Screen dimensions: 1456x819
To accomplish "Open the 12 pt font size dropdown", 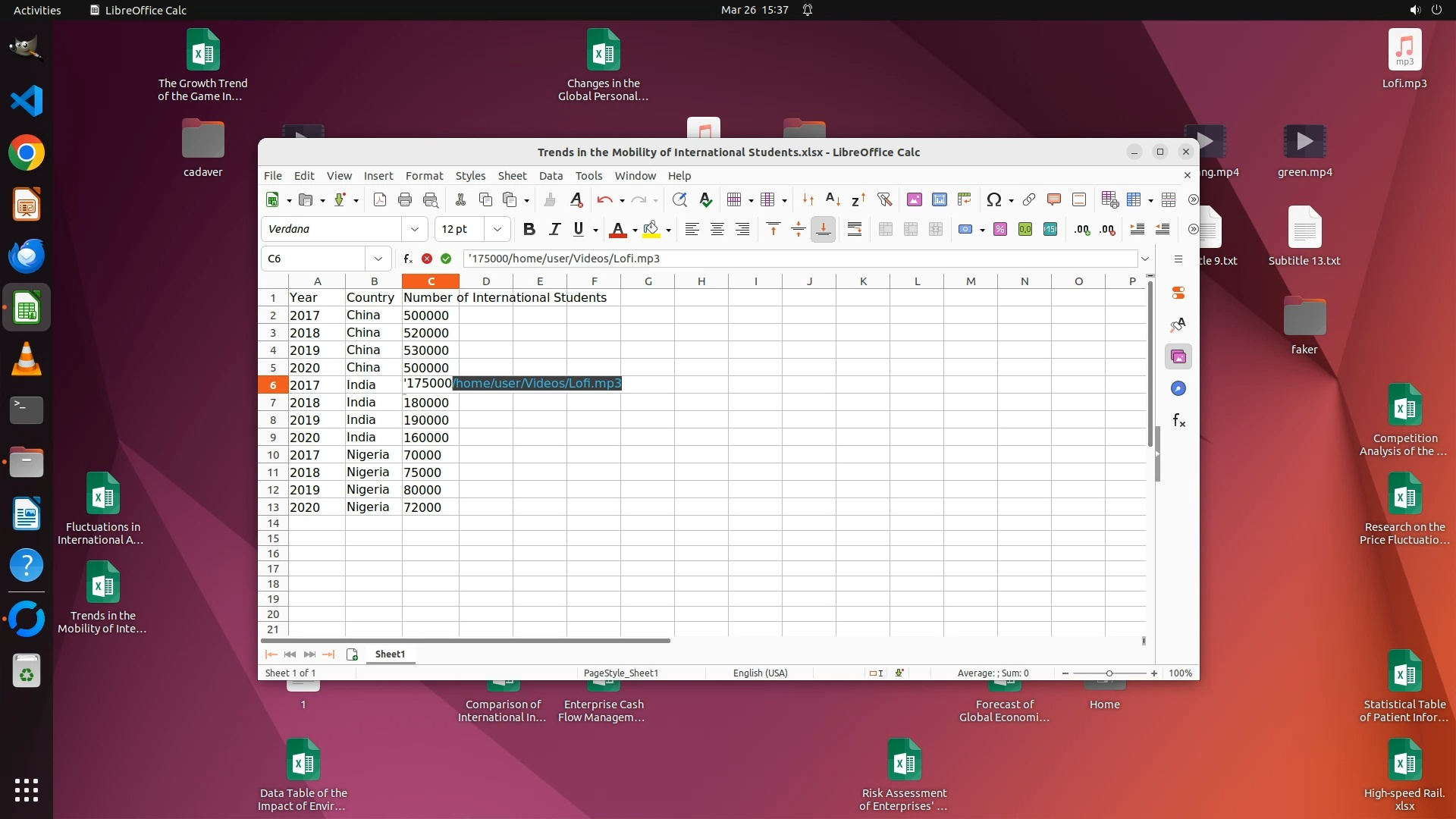I will [x=497, y=229].
